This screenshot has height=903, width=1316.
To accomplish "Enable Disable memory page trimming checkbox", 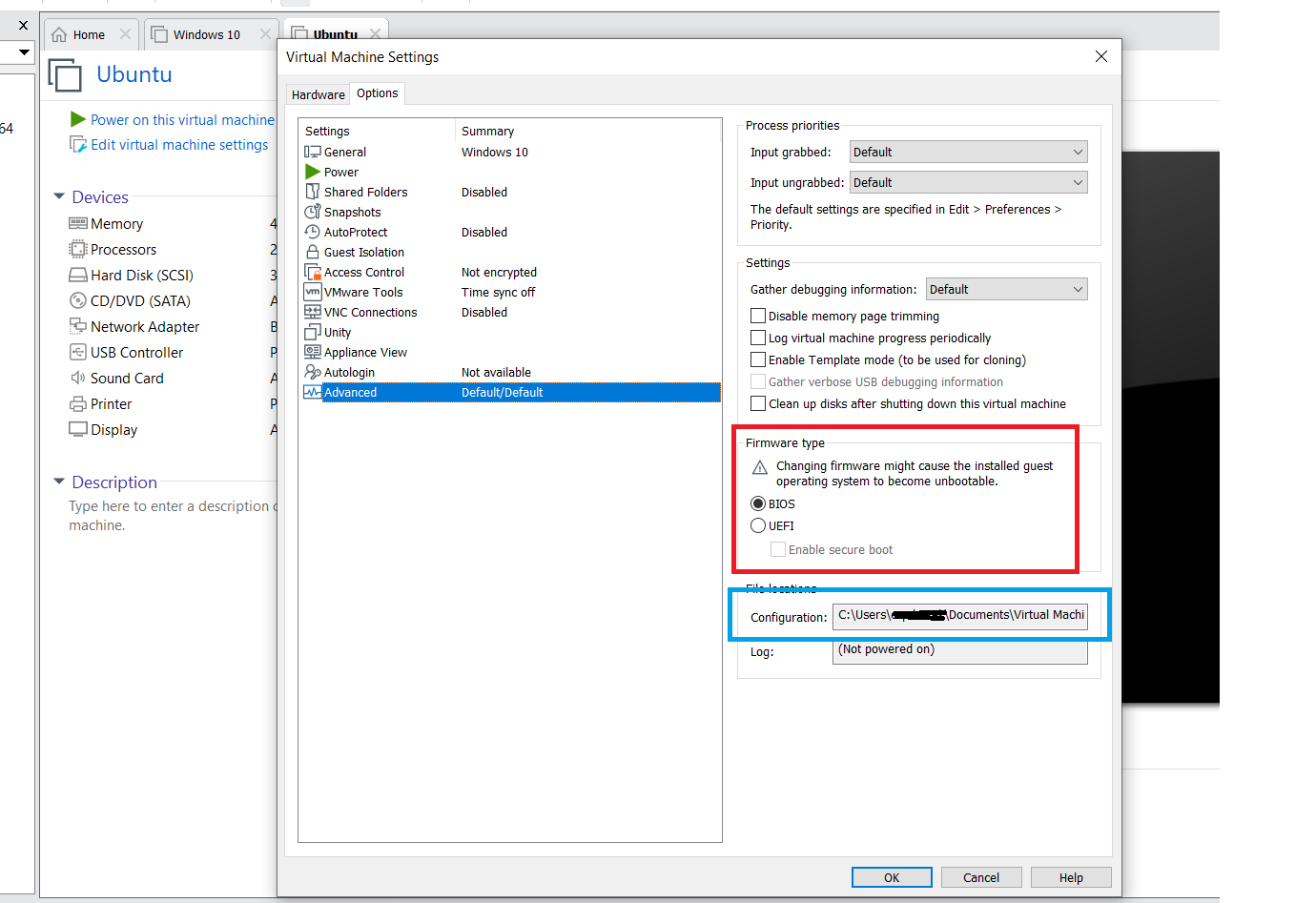I will [758, 316].
